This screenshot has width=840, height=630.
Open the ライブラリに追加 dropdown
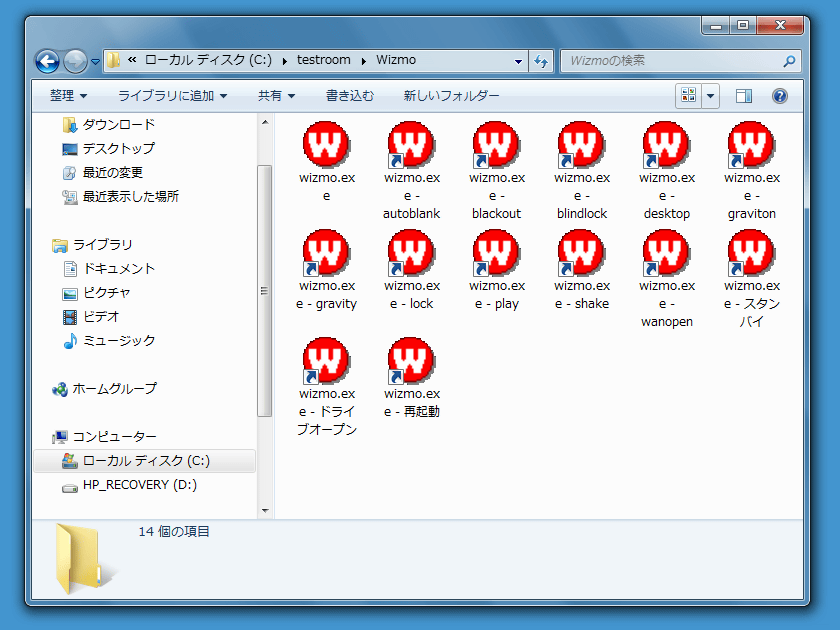172,96
